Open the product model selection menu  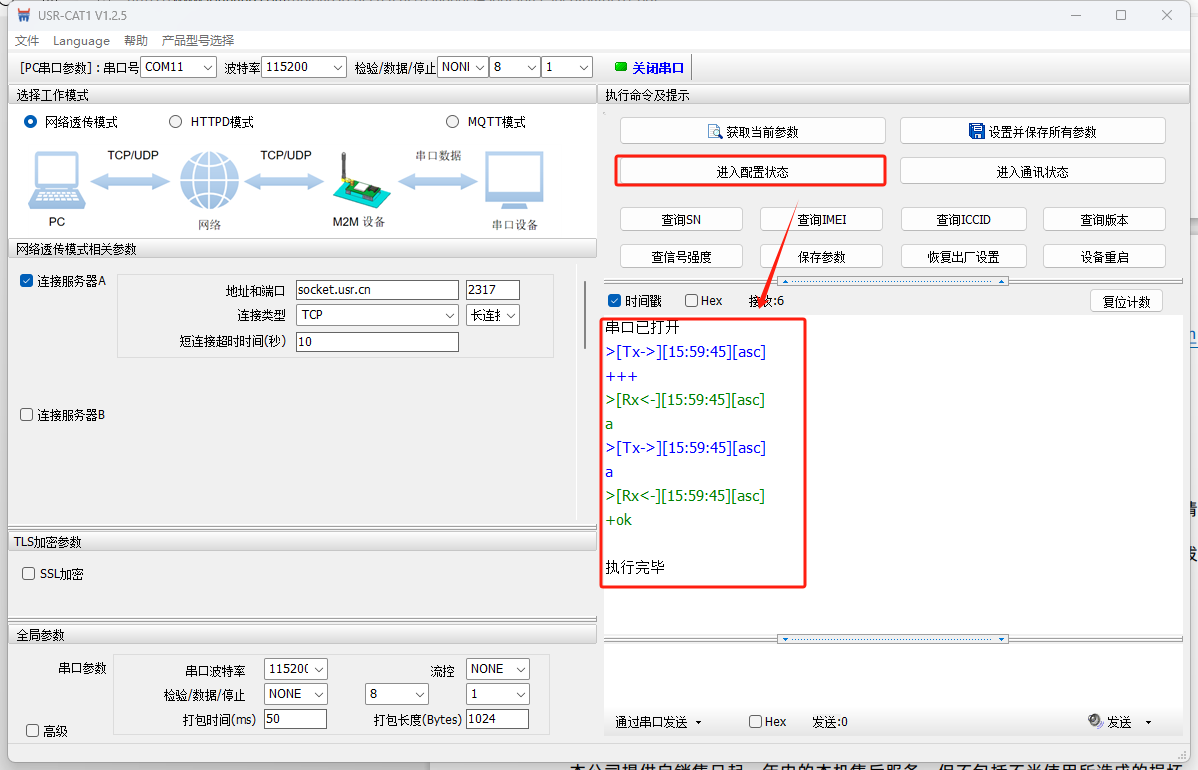198,41
